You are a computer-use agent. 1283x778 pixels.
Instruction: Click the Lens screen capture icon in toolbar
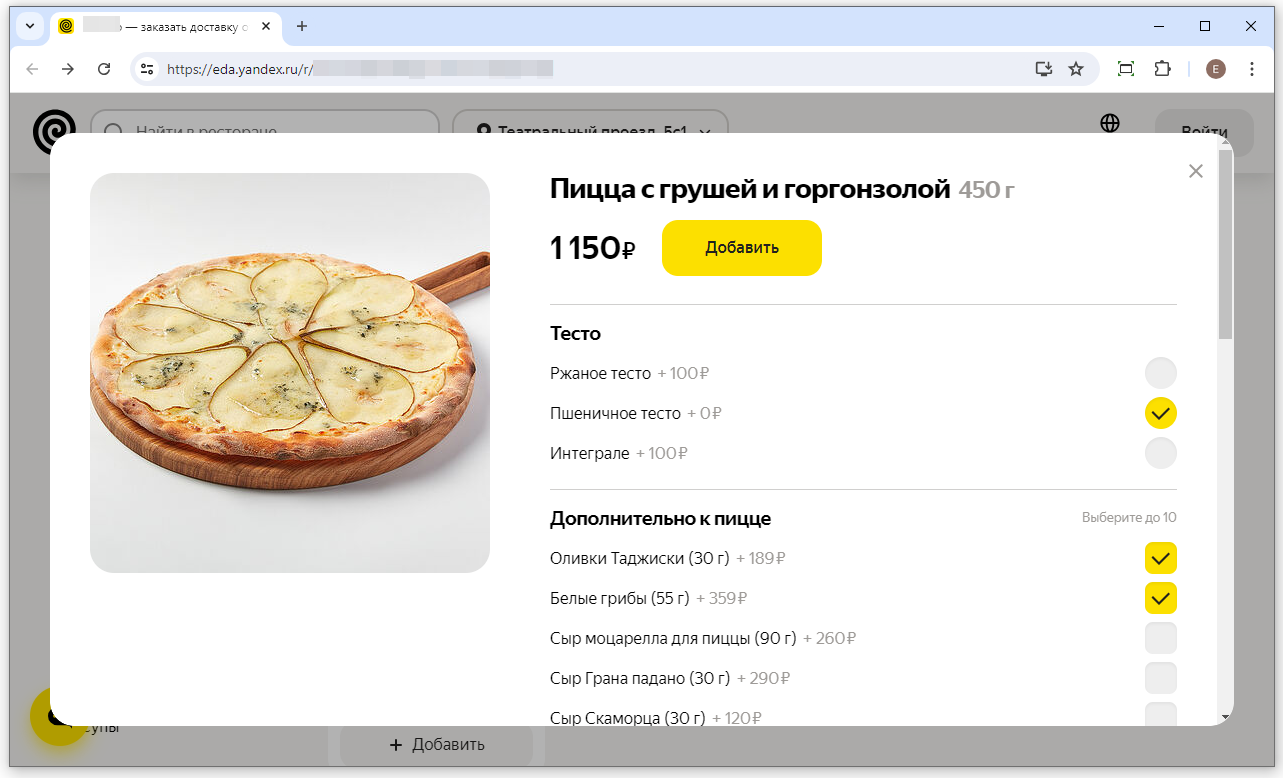(x=1126, y=69)
